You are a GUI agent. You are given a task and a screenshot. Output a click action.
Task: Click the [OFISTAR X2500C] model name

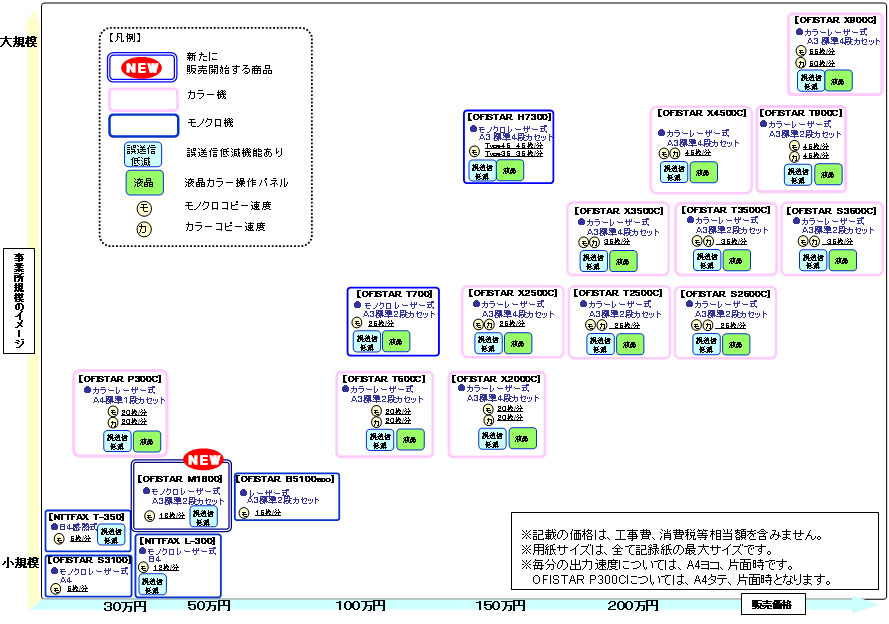[x=513, y=293]
